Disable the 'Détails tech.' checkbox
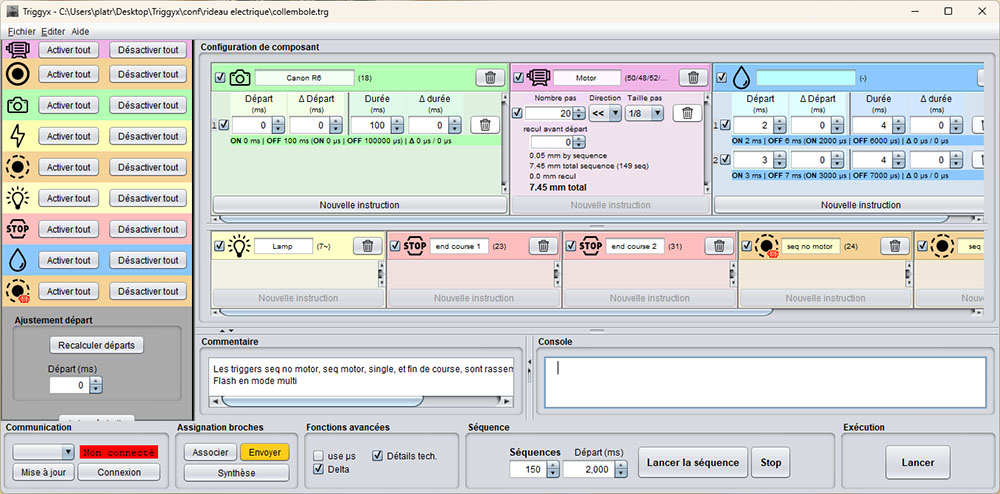This screenshot has height=494, width=1000. tap(378, 456)
